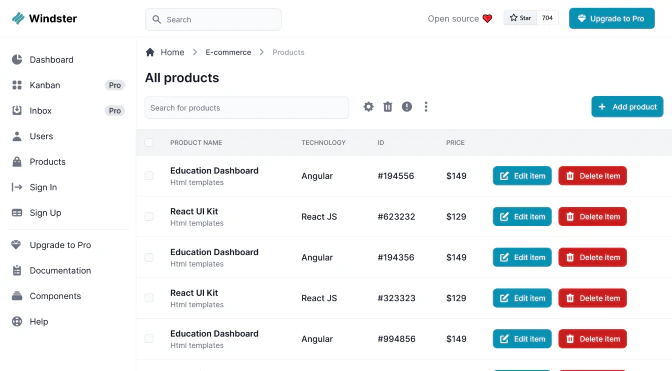Click the Upgrade to Pro header button
This screenshot has height=371, width=672.
[612, 18]
